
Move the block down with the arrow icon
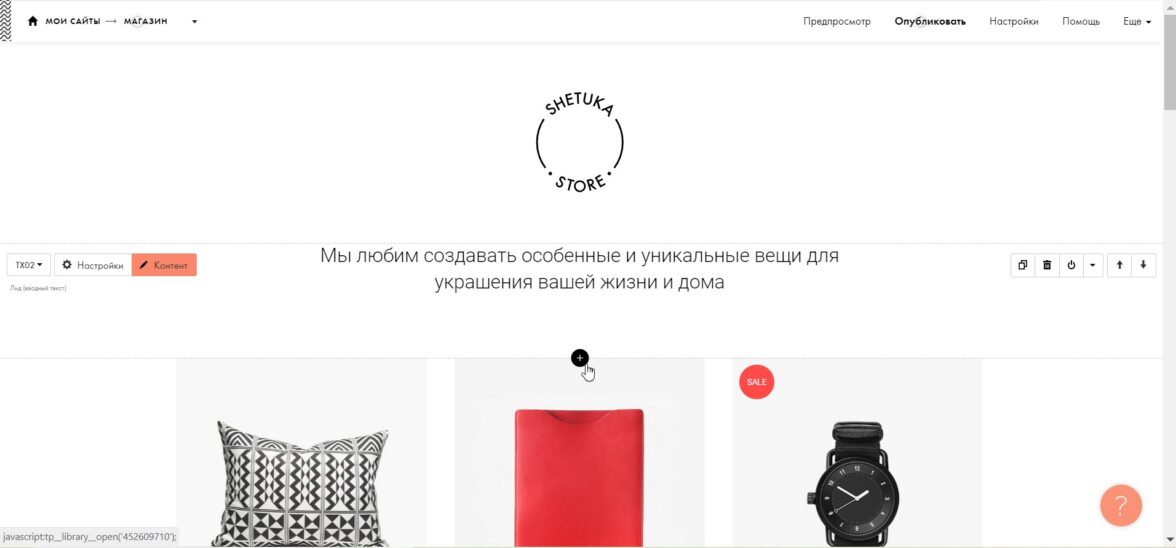click(x=1143, y=265)
